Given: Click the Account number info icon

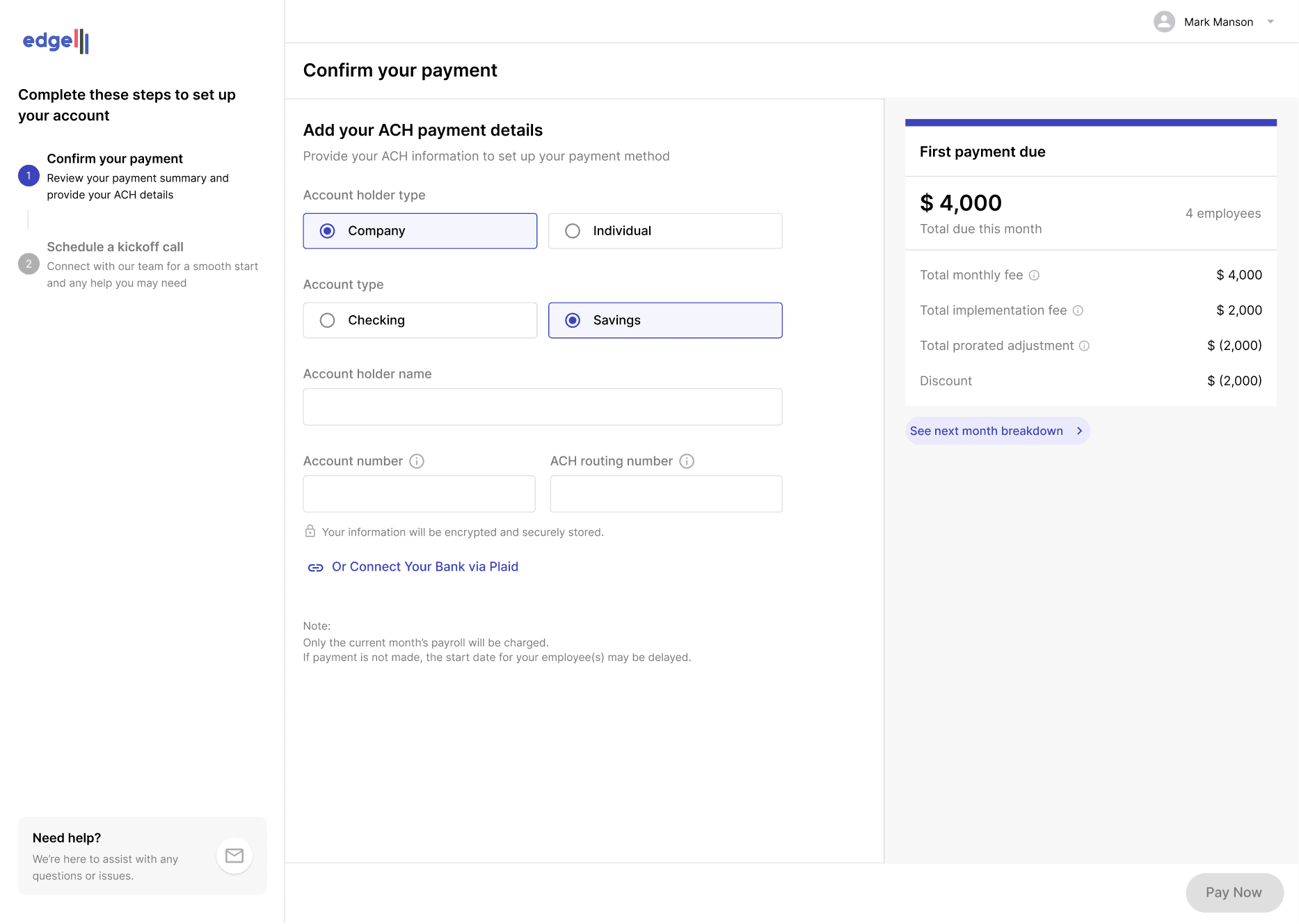Looking at the screenshot, I should pos(417,461).
